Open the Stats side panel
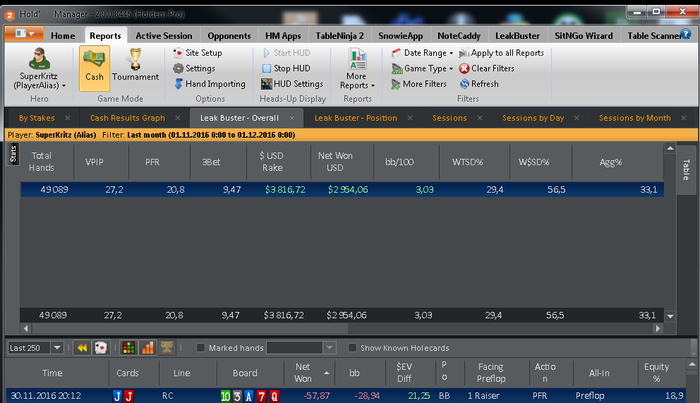 point(12,154)
